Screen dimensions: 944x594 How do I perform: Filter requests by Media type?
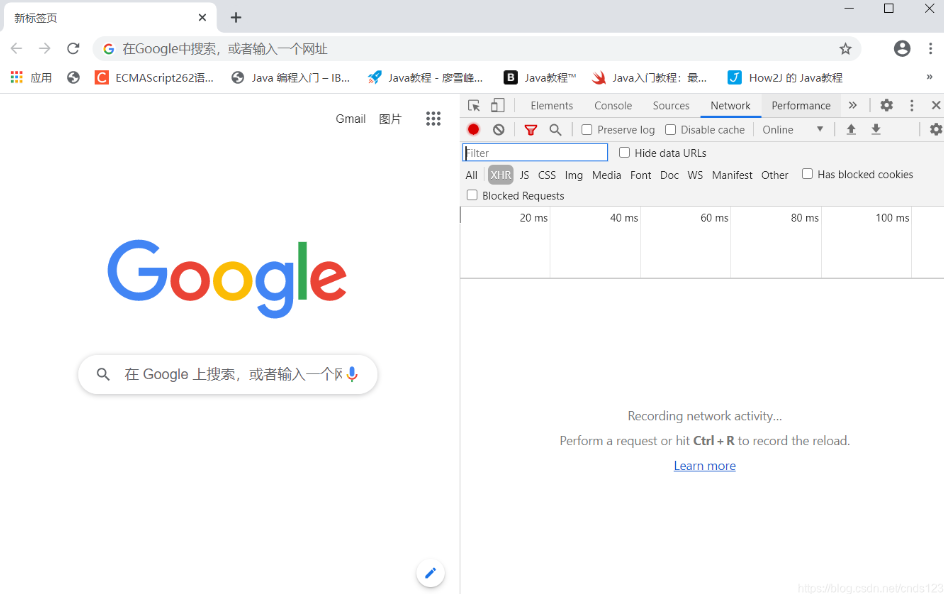[606, 175]
